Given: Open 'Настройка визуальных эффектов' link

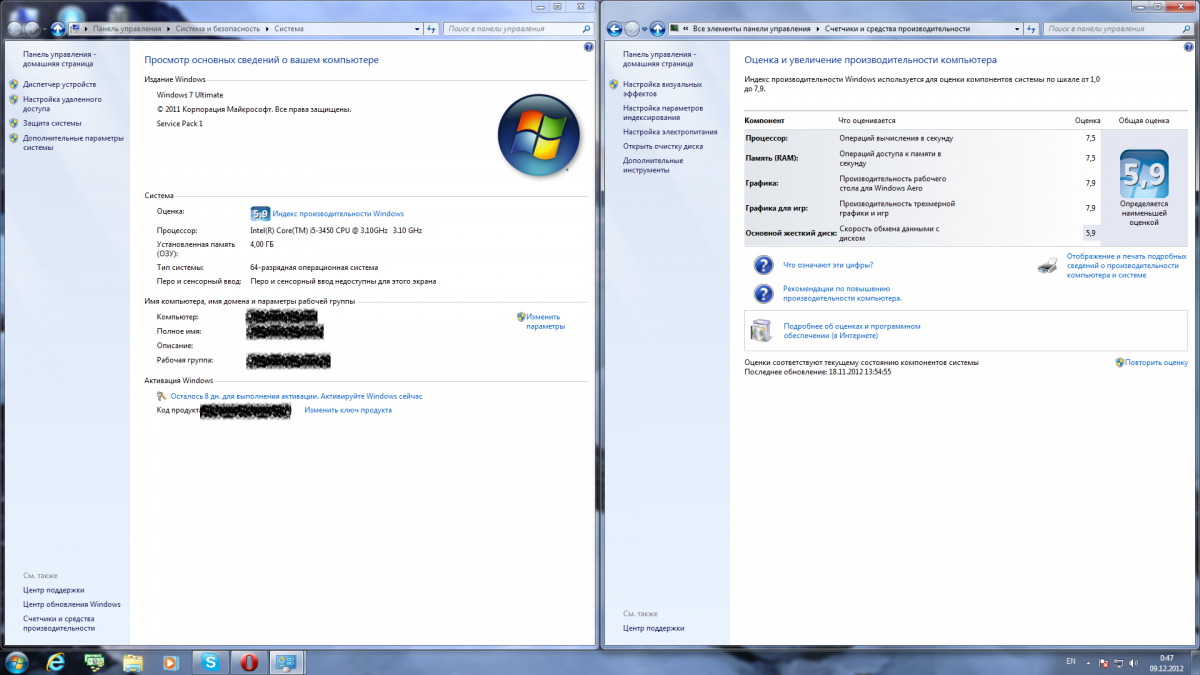Looking at the screenshot, I should click(662, 89).
